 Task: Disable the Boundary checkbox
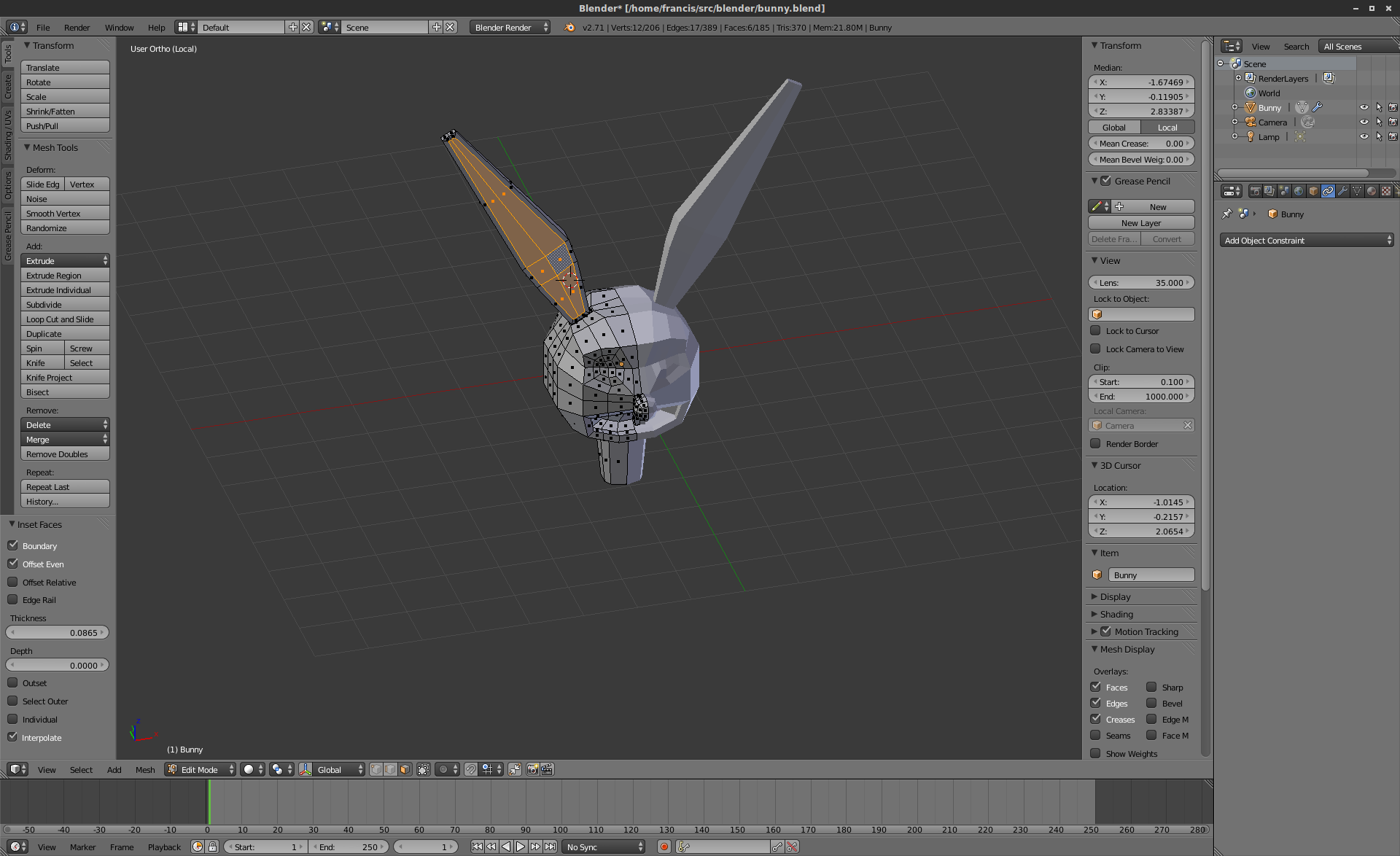point(12,545)
